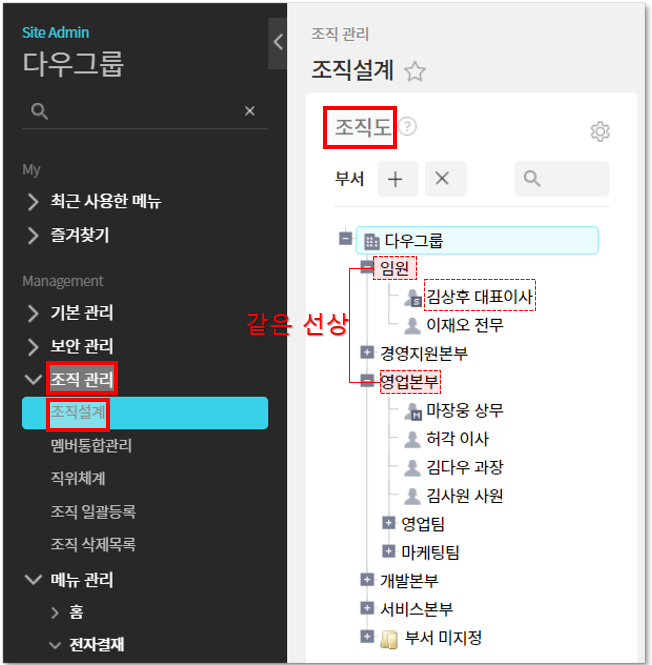Collapse the sidebar with the left arrow
Image resolution: width=652 pixels, height=665 pixels.
pyautogui.click(x=277, y=42)
